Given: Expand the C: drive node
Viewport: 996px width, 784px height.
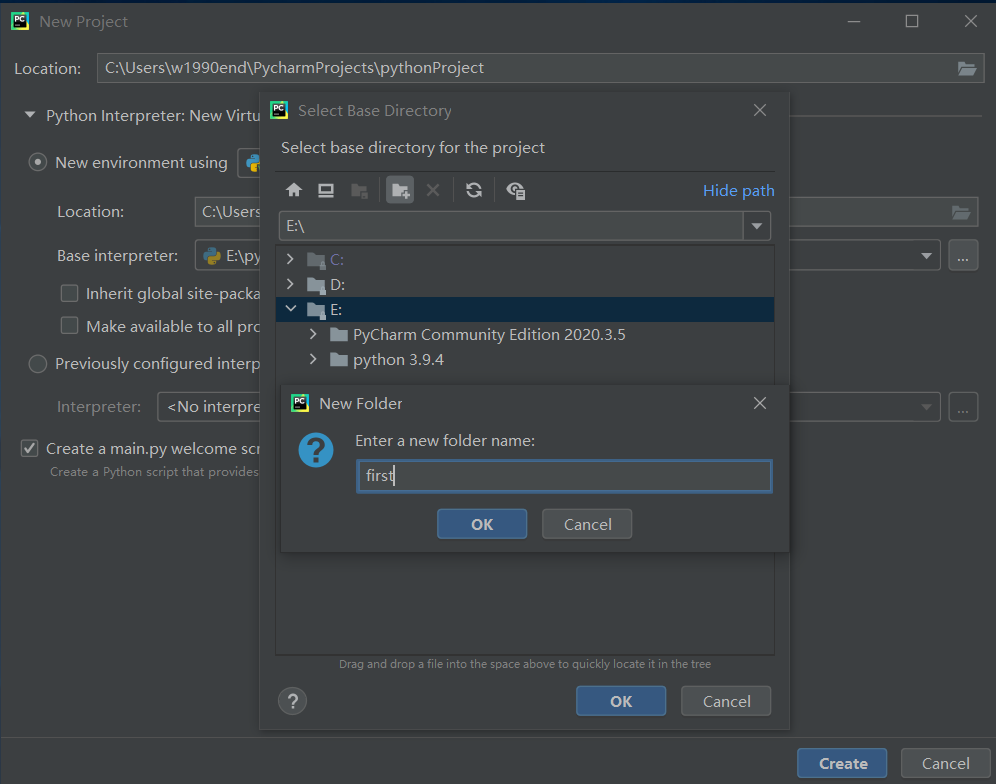Looking at the screenshot, I should point(290,259).
